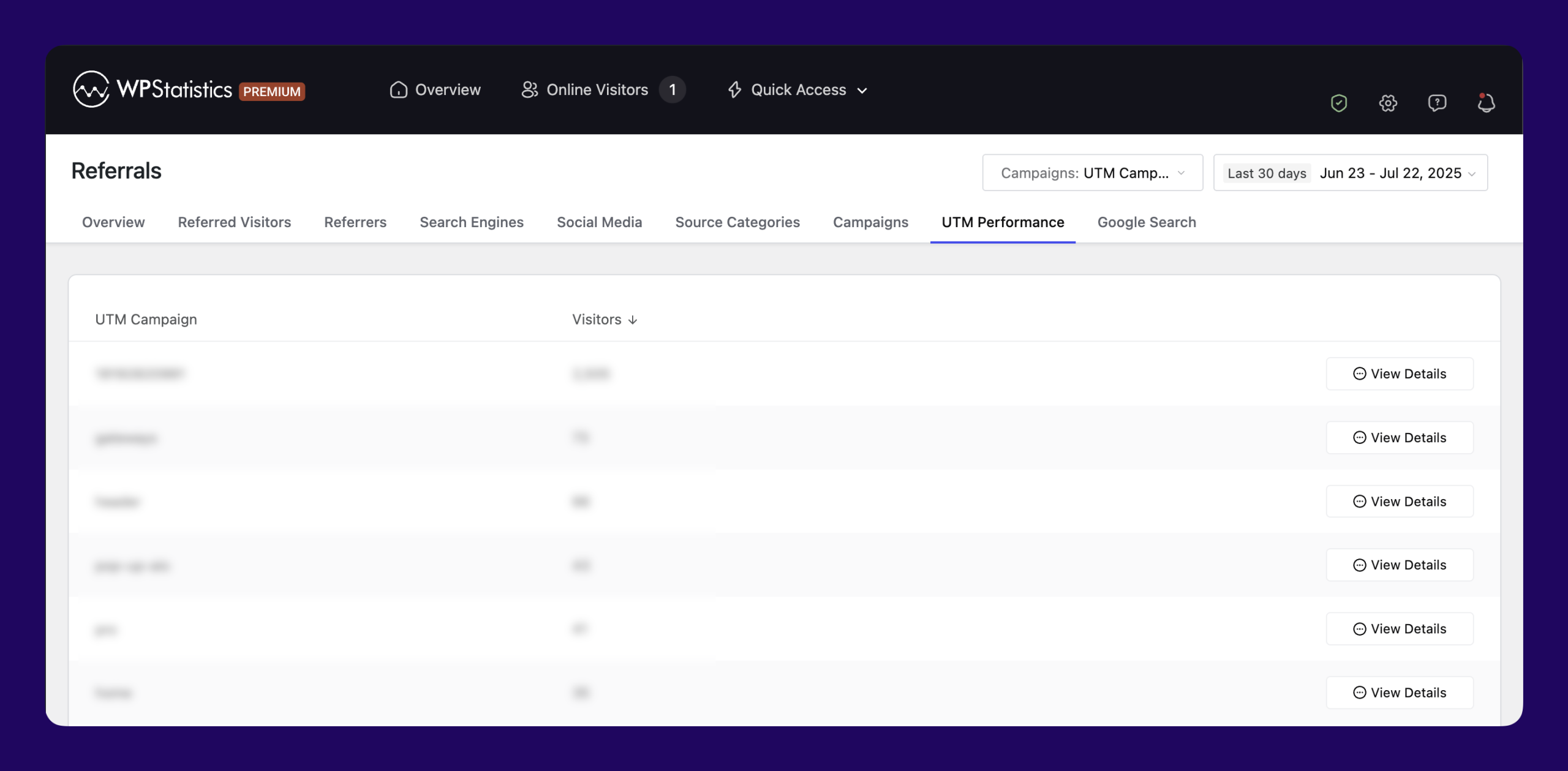Click View Details in the first row

click(x=1400, y=374)
